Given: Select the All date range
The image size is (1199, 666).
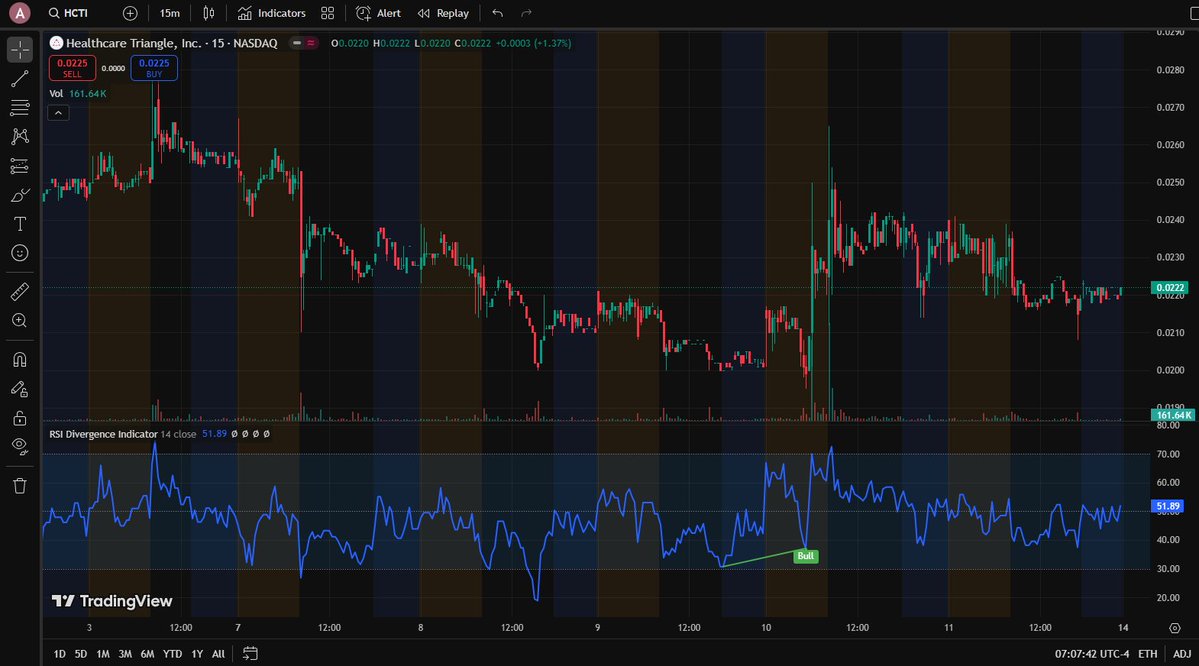Looking at the screenshot, I should 218,654.
